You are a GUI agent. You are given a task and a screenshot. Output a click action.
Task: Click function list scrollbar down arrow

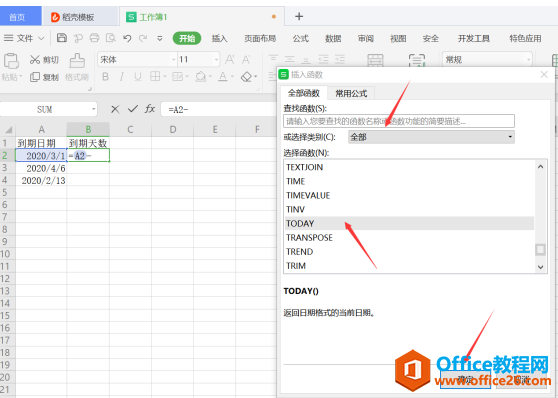(x=541, y=267)
